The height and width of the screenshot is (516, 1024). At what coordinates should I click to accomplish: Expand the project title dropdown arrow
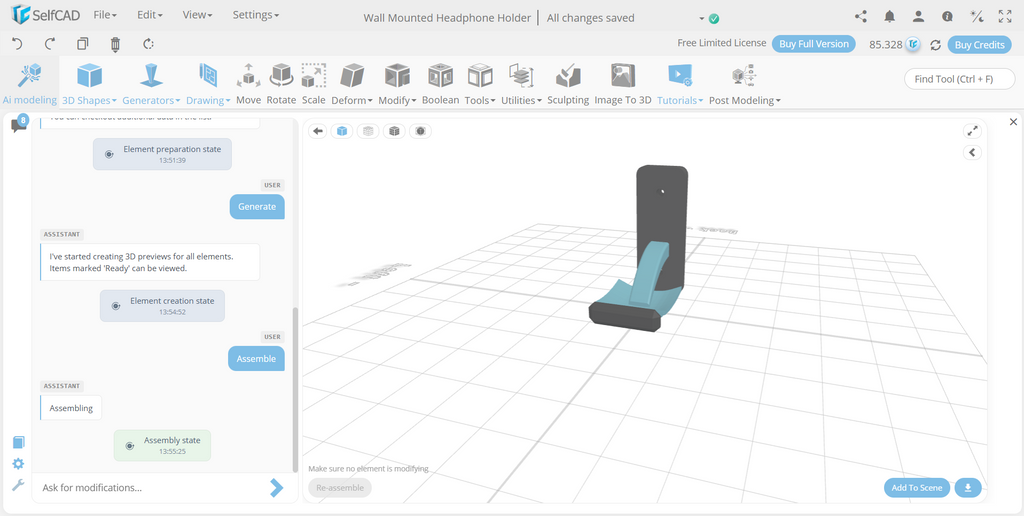pos(702,18)
